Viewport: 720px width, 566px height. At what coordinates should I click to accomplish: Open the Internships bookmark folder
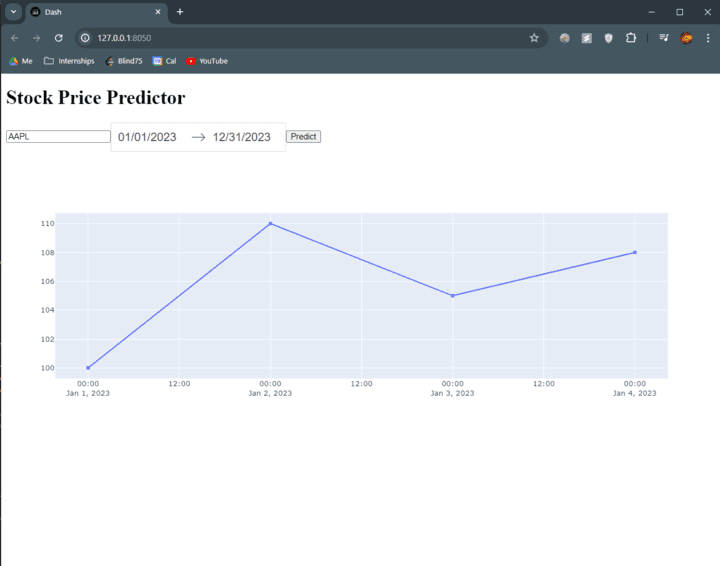point(69,61)
